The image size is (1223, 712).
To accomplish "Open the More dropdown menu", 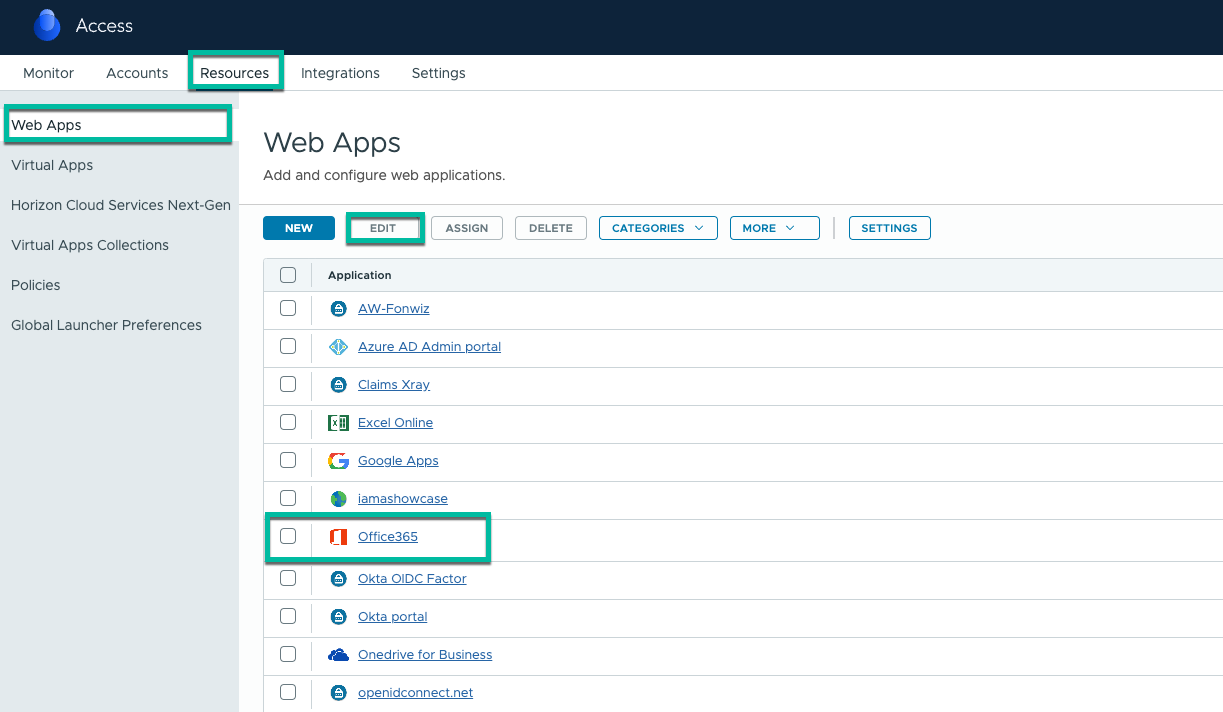I will (774, 228).
